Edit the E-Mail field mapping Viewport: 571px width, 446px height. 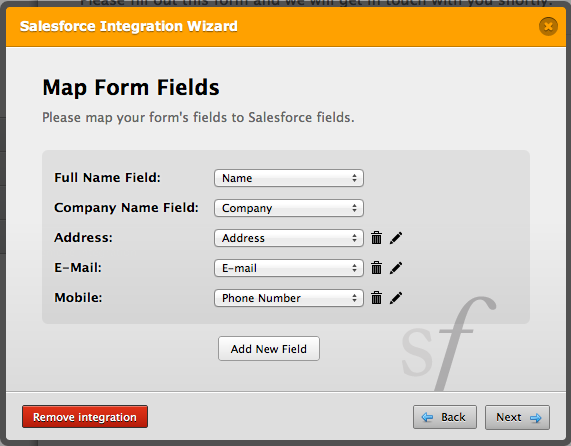click(396, 268)
